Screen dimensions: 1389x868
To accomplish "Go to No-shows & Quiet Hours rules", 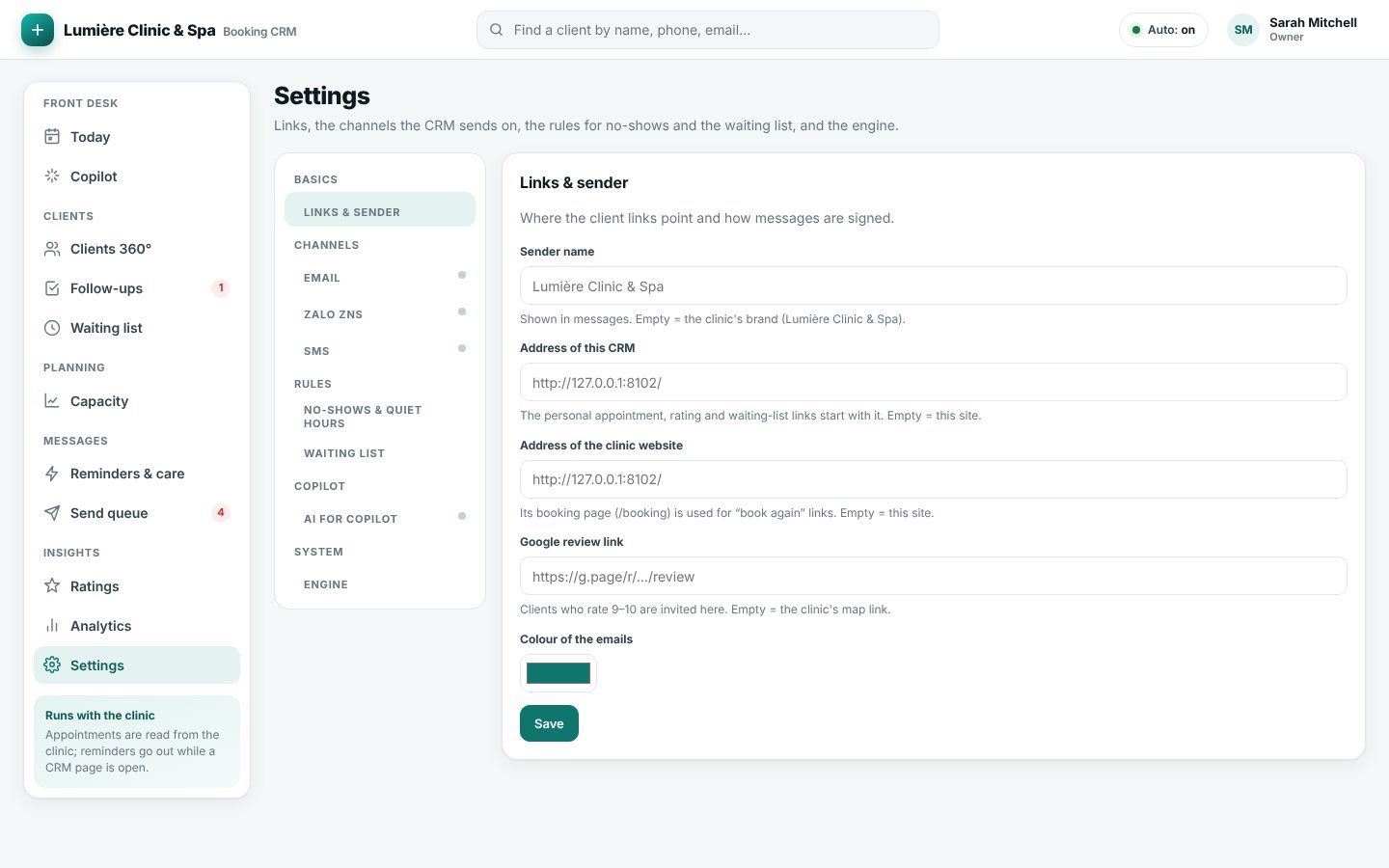I will pyautogui.click(x=380, y=417).
